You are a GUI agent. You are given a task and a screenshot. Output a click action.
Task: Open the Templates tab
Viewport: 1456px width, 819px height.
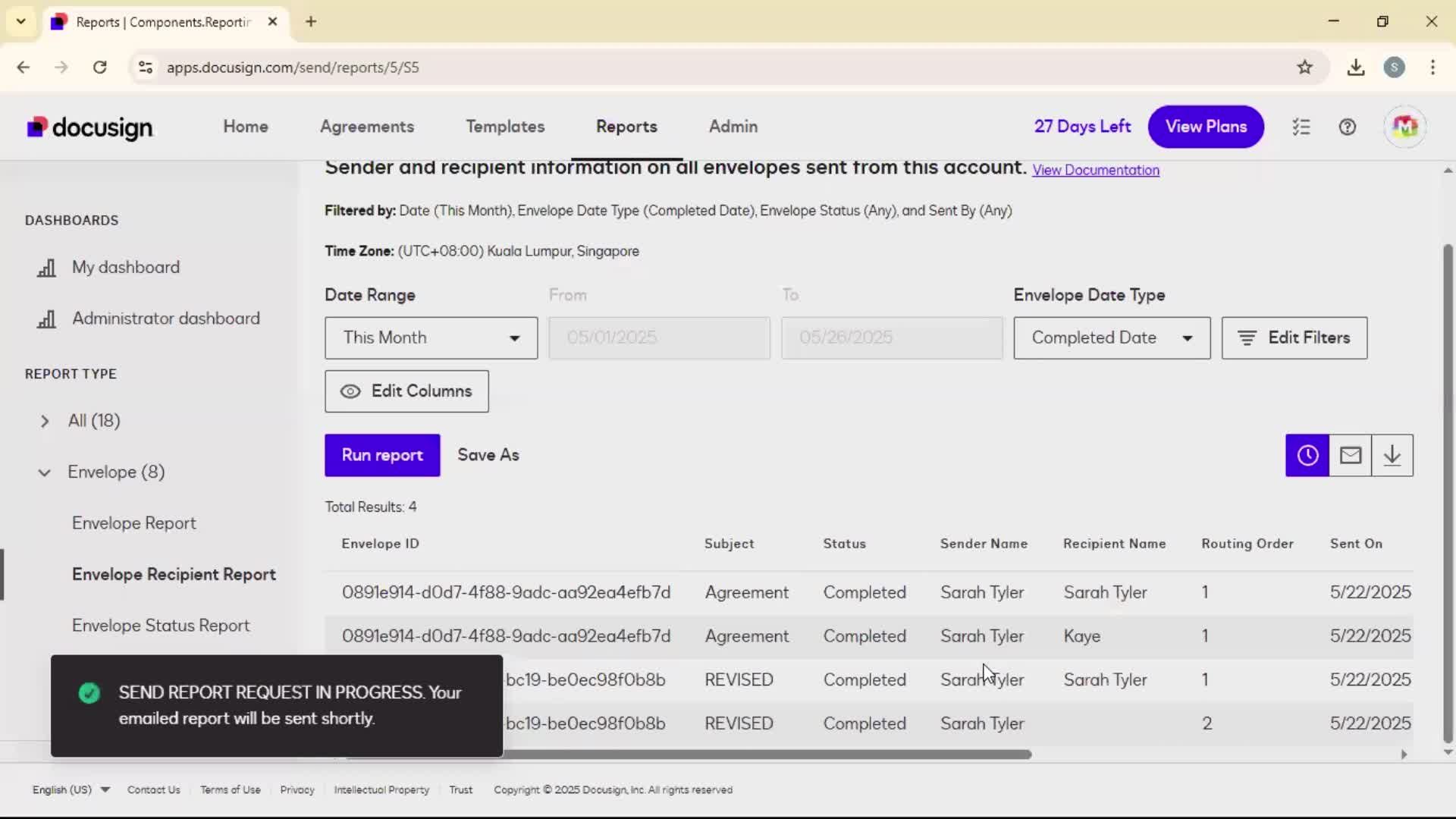pos(505,127)
